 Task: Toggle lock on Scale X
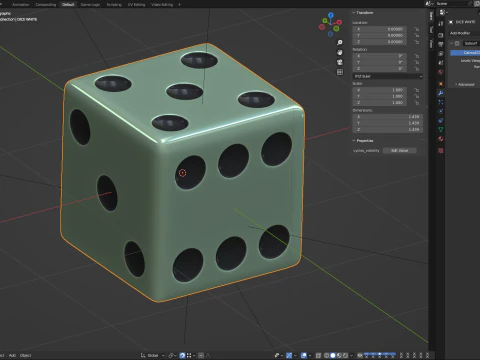point(416,90)
